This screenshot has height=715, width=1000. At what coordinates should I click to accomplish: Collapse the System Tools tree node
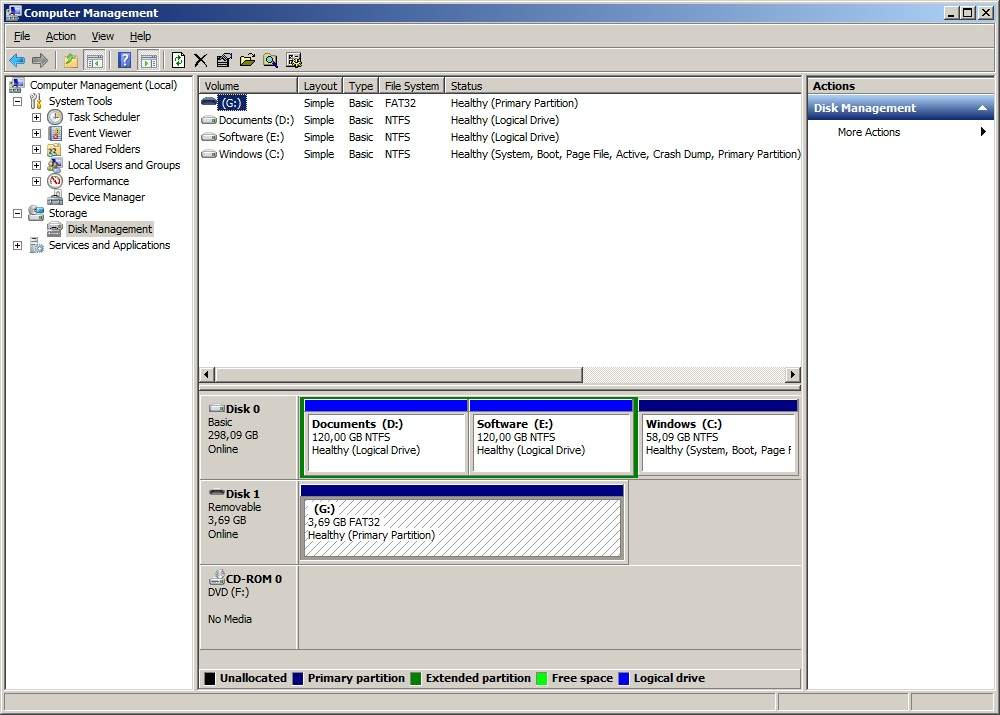(x=17, y=101)
